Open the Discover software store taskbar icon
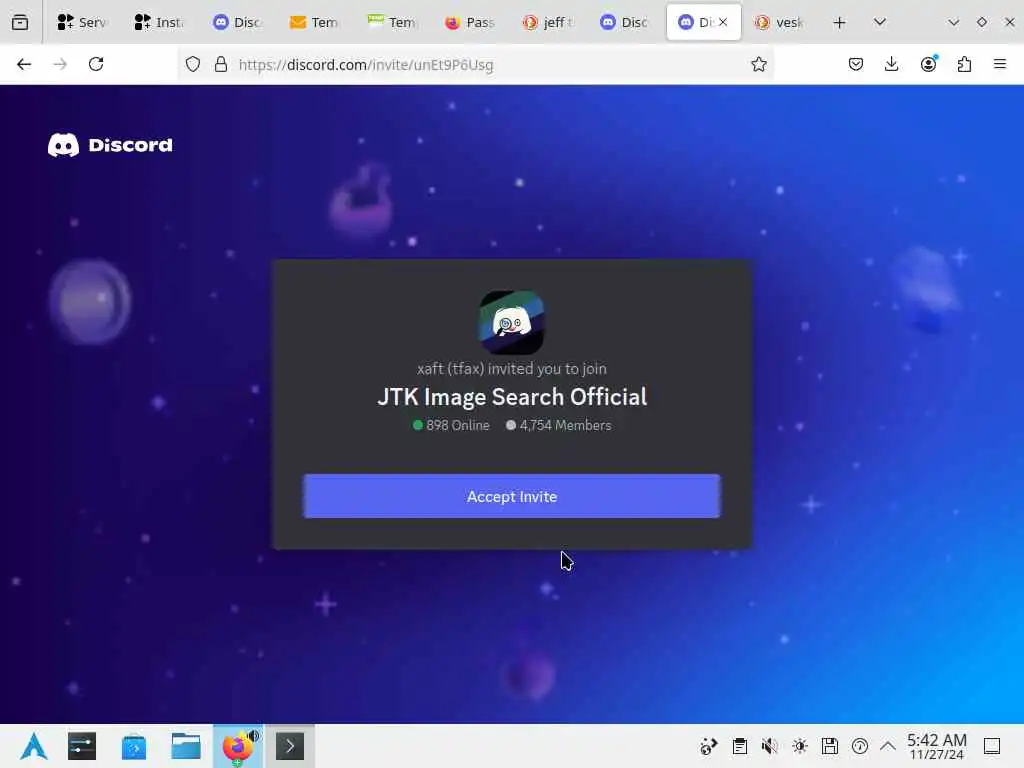The height and width of the screenshot is (768, 1024). click(134, 746)
